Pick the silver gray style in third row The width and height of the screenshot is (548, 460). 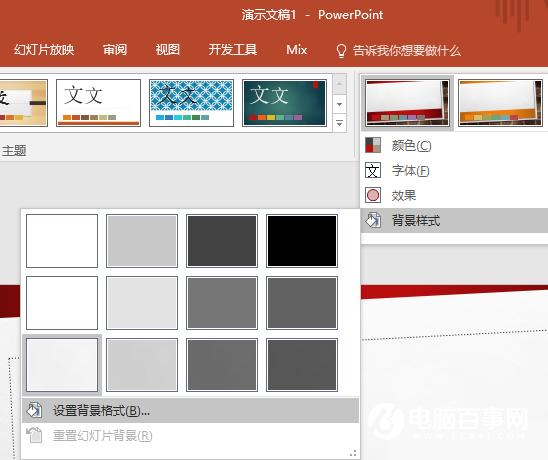pyautogui.click(x=142, y=365)
